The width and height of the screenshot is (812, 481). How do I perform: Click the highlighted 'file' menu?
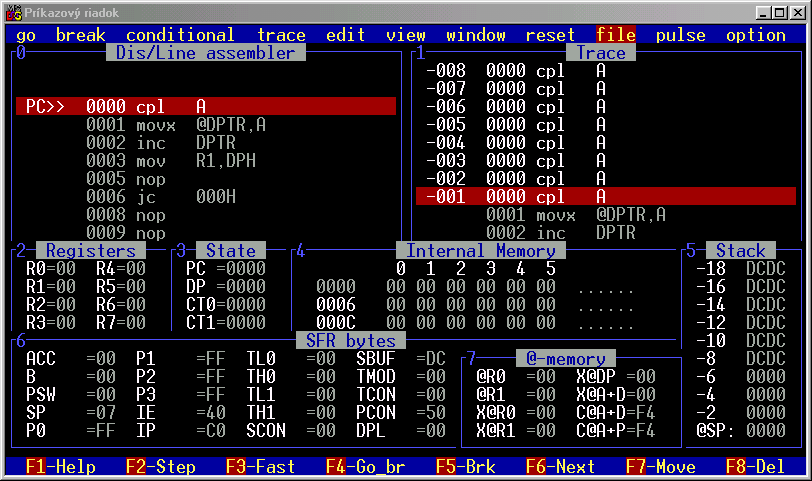615,35
